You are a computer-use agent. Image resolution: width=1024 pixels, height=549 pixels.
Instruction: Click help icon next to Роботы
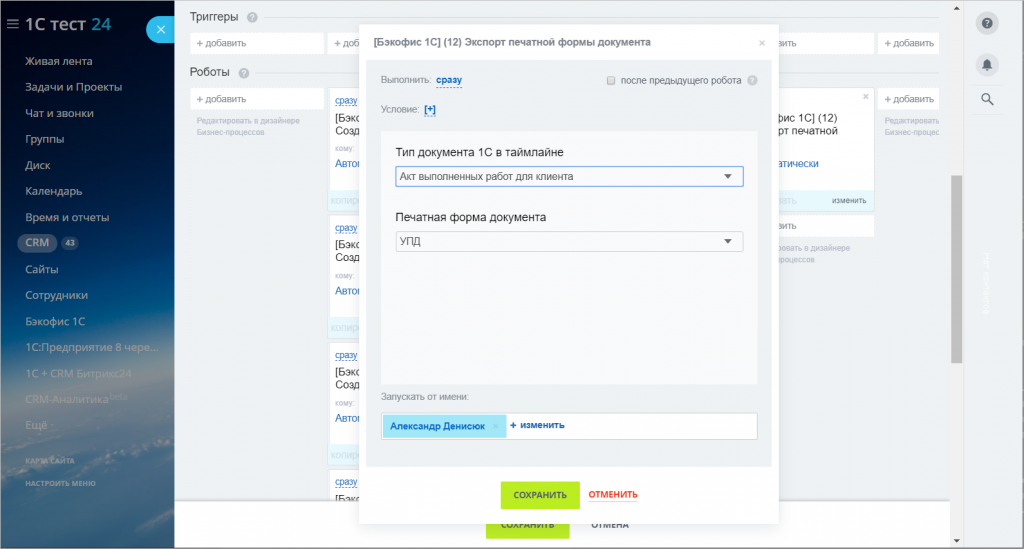pos(244,73)
